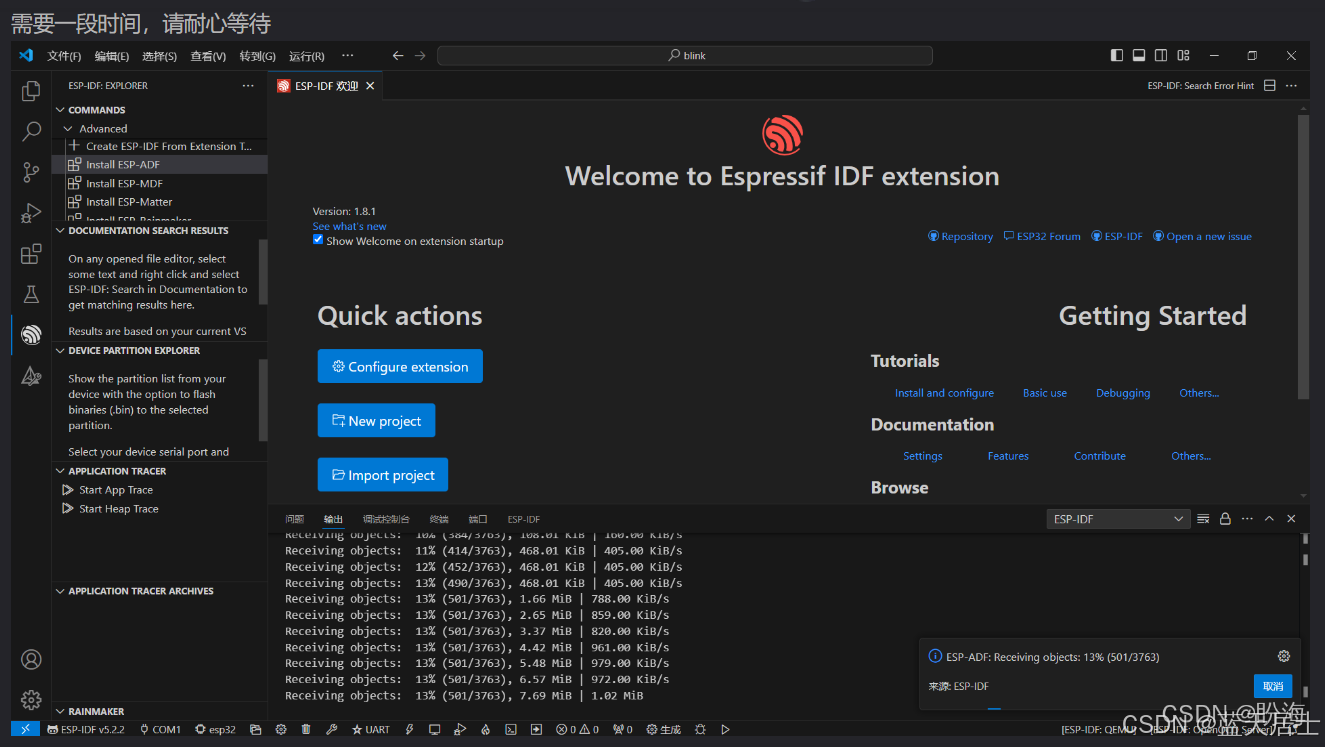1325x747 pixels.
Task: Click the project folder icon in status bar
Action: click(255, 729)
